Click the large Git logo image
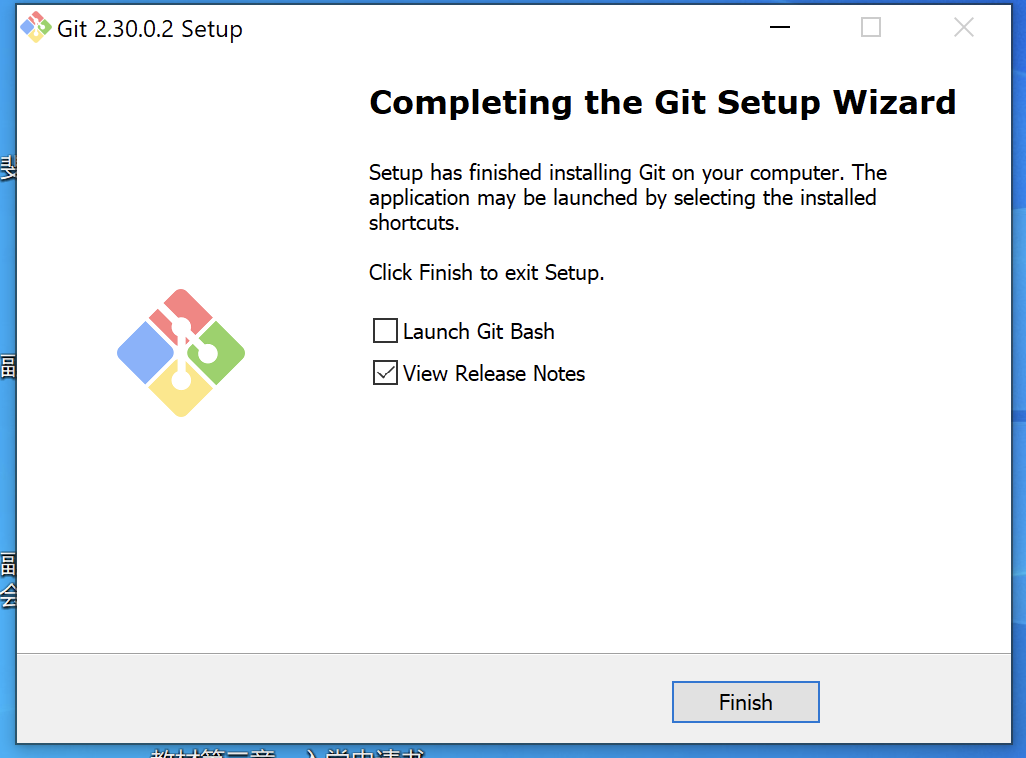 (x=181, y=352)
